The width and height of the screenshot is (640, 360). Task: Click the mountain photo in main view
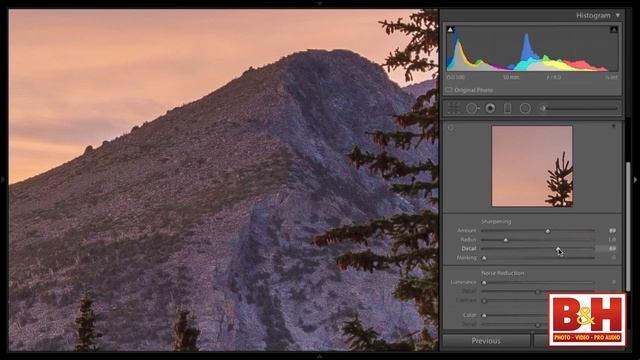tap(223, 180)
